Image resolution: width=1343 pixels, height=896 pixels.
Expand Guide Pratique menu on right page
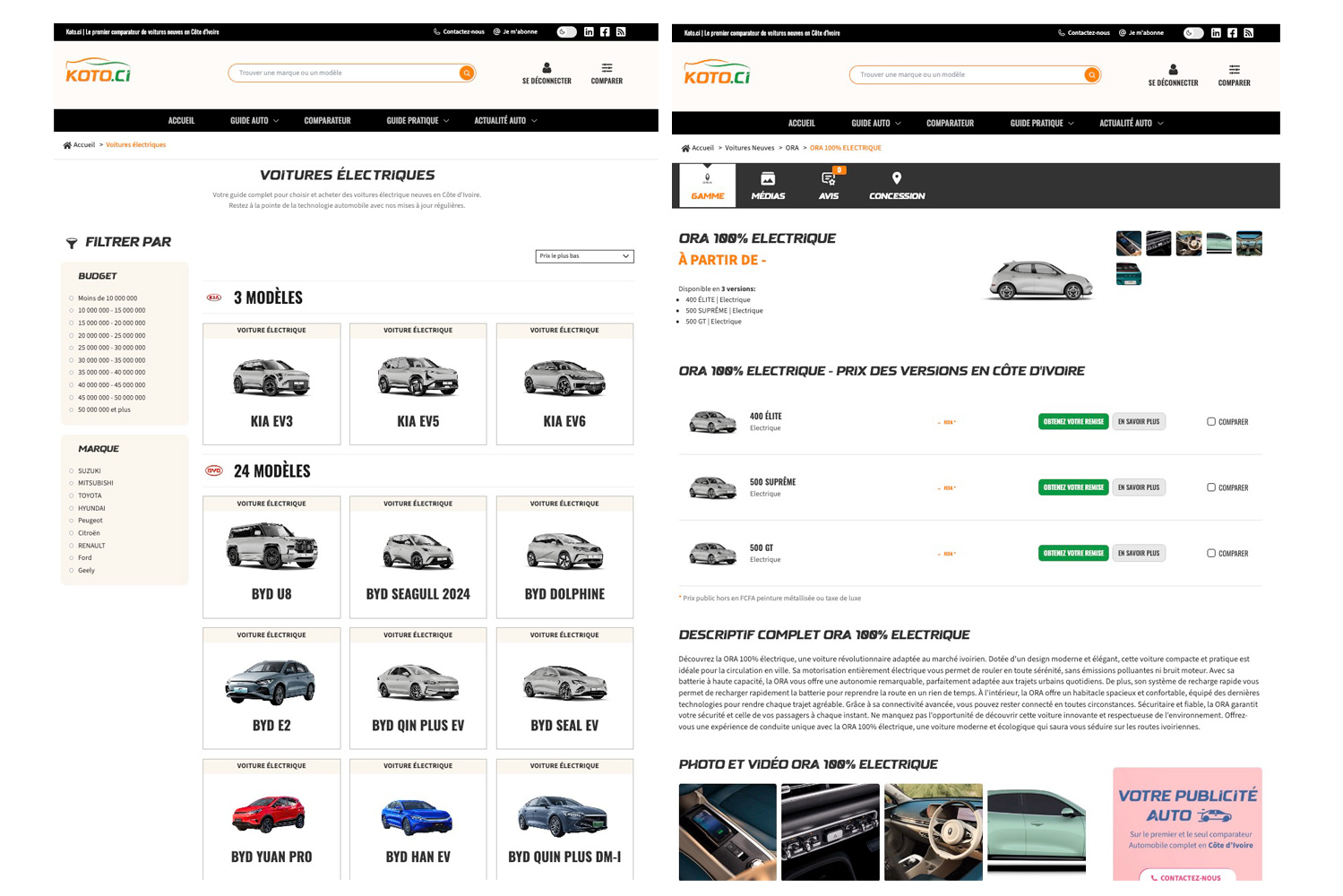(1042, 123)
